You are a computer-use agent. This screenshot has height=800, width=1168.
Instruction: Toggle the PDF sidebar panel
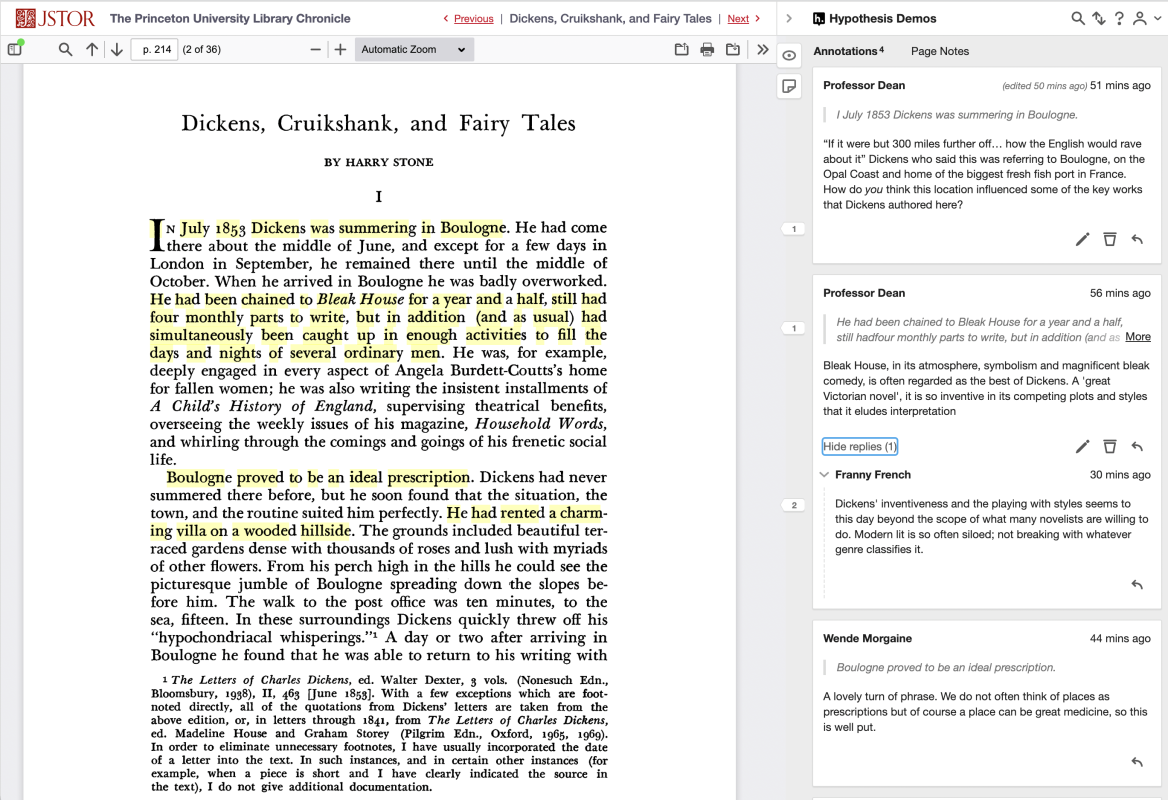(15, 49)
